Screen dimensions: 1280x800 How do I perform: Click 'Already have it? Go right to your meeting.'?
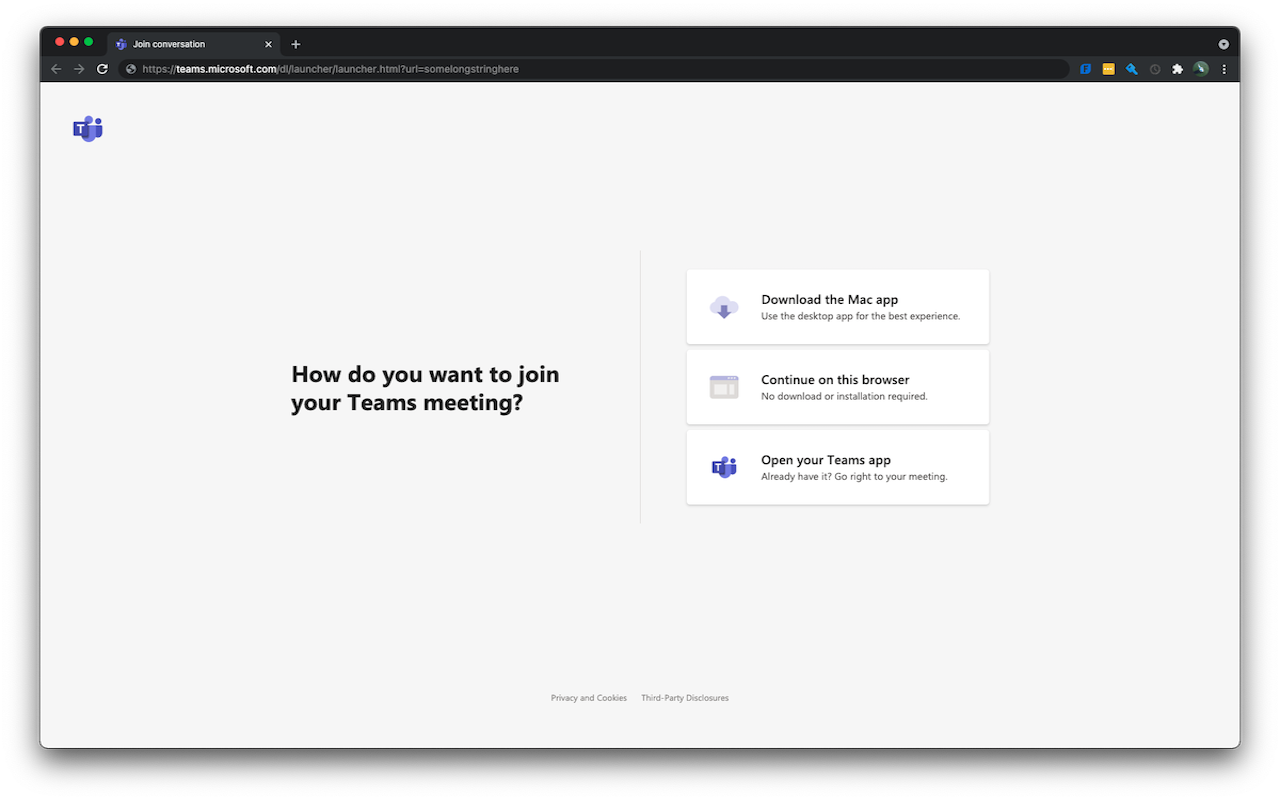coord(854,476)
